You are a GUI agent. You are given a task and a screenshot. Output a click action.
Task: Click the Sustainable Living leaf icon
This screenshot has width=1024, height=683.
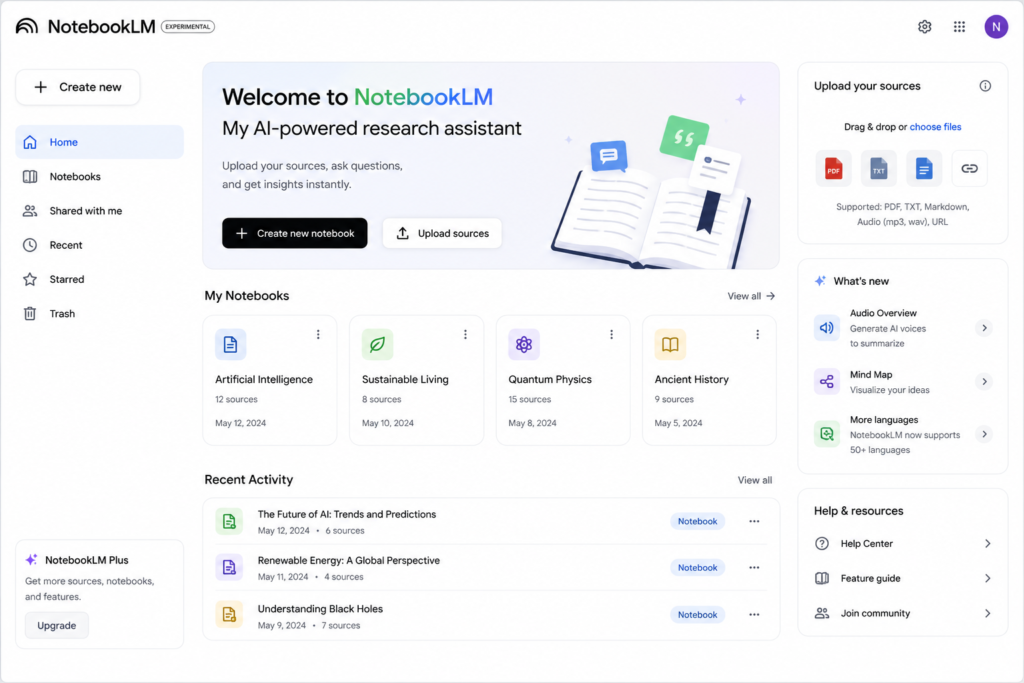point(377,344)
